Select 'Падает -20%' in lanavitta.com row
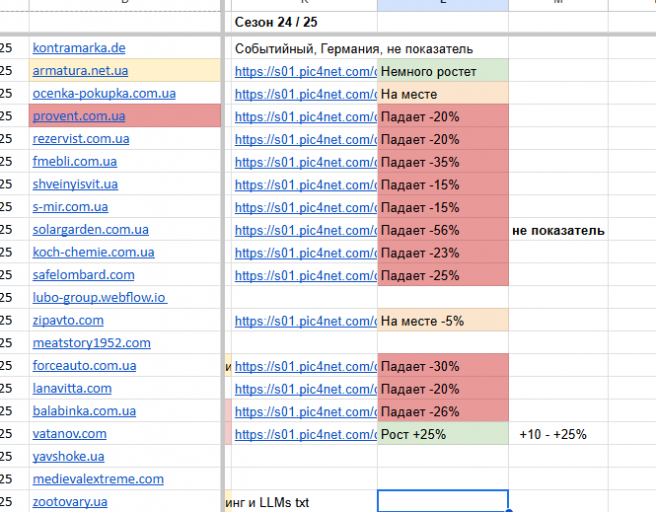Viewport: 656px width, 512px height. (x=443, y=388)
